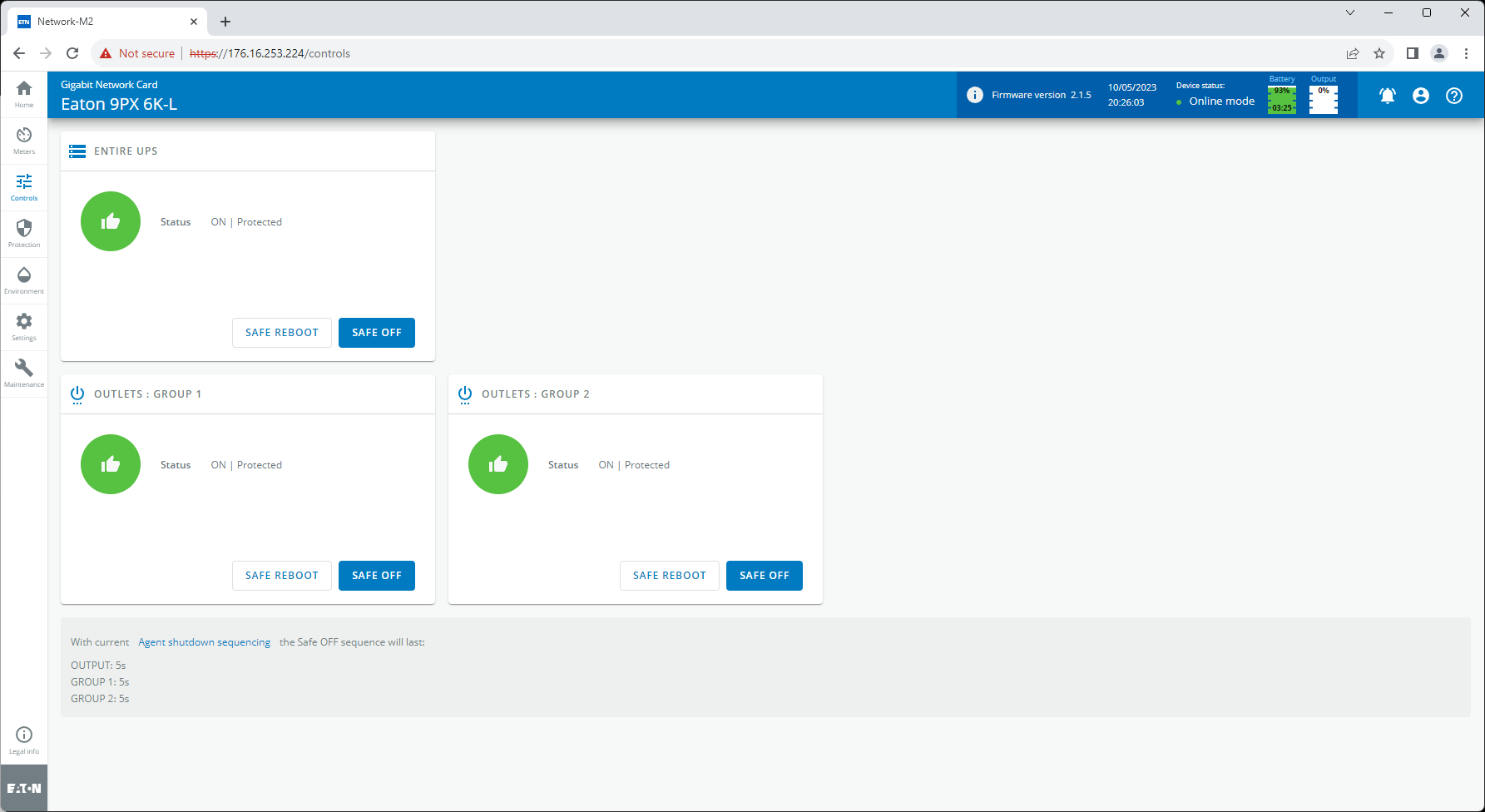Open the Environment section
The width and height of the screenshot is (1485, 812).
click(24, 280)
